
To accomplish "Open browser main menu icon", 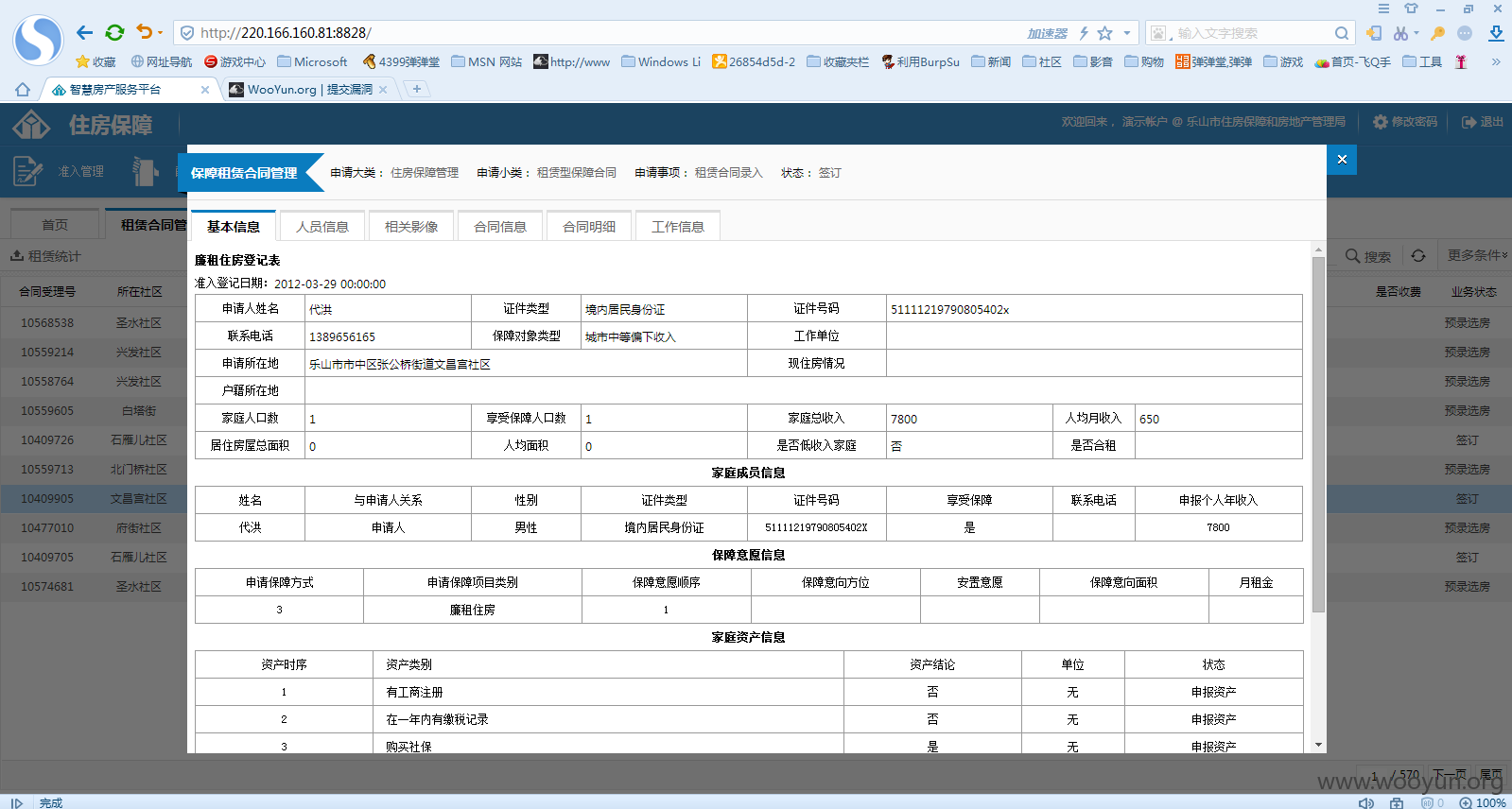I will pyautogui.click(x=1383, y=9).
